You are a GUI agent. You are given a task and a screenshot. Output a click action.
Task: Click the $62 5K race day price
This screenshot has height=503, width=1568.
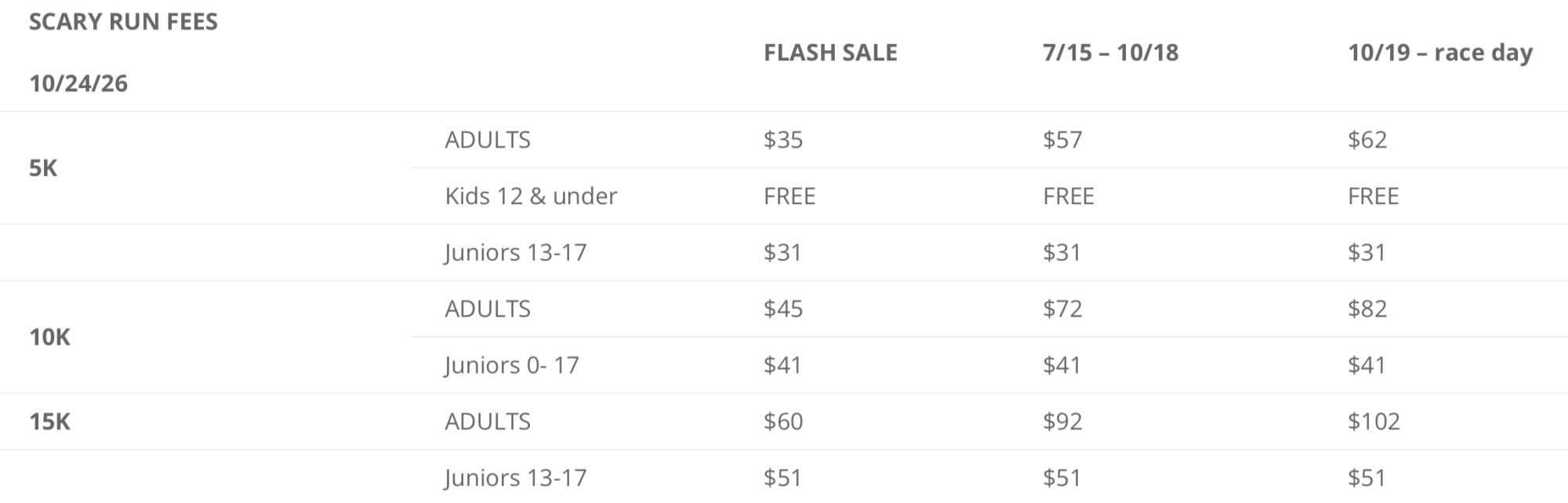(1367, 140)
